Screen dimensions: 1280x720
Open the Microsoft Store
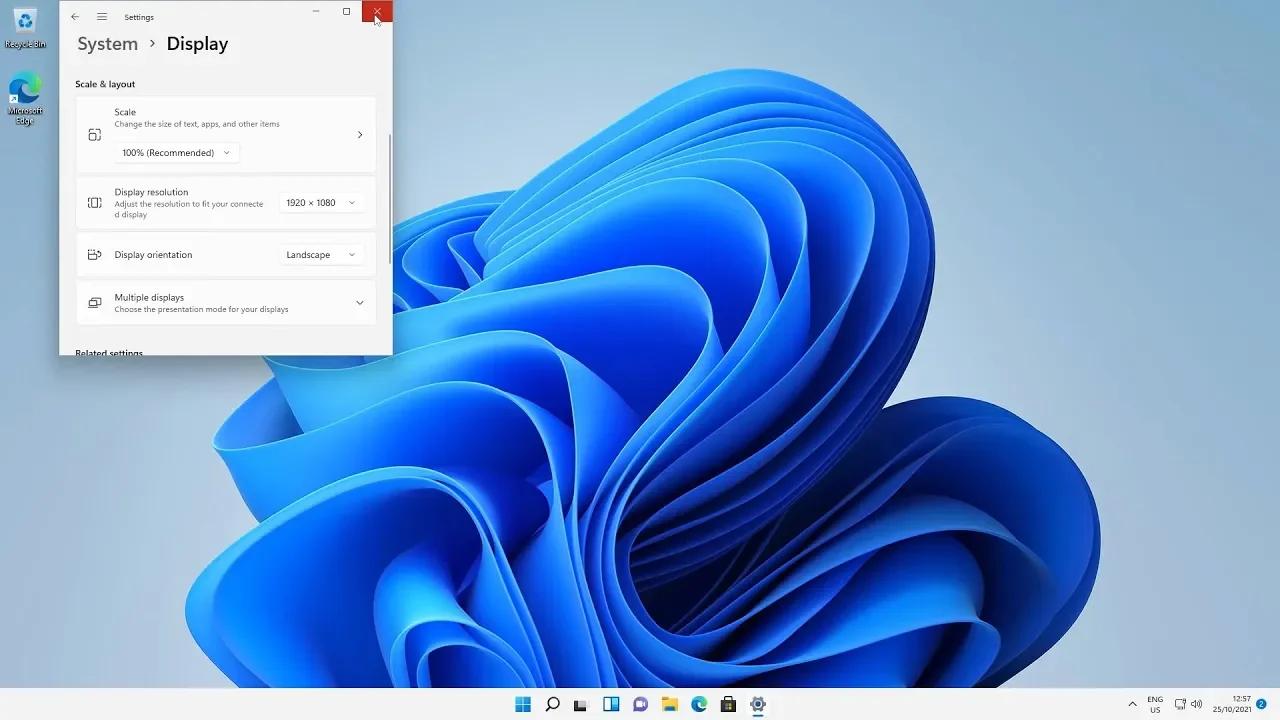click(x=728, y=704)
